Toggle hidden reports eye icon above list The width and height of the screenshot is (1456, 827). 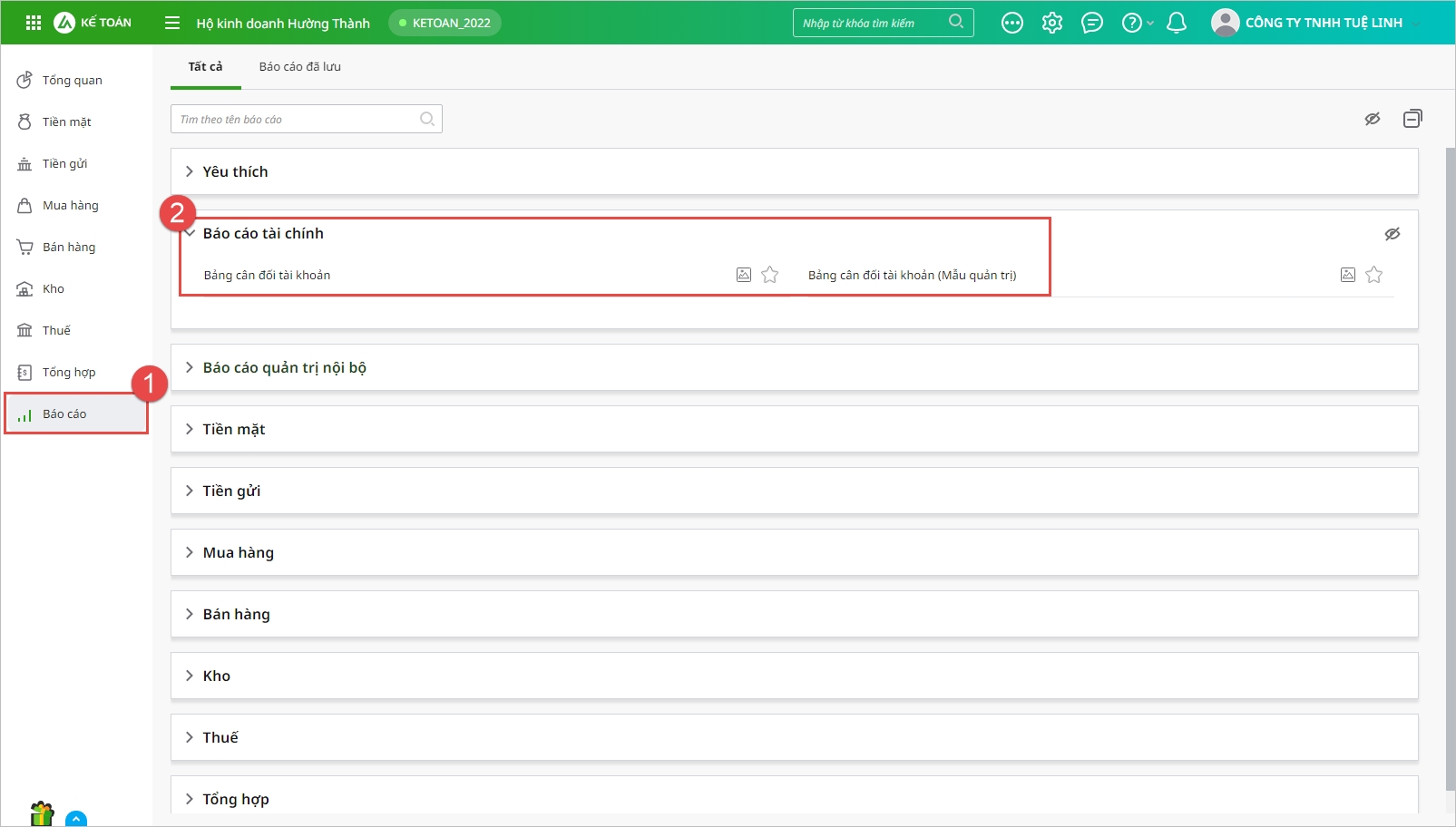(x=1373, y=119)
